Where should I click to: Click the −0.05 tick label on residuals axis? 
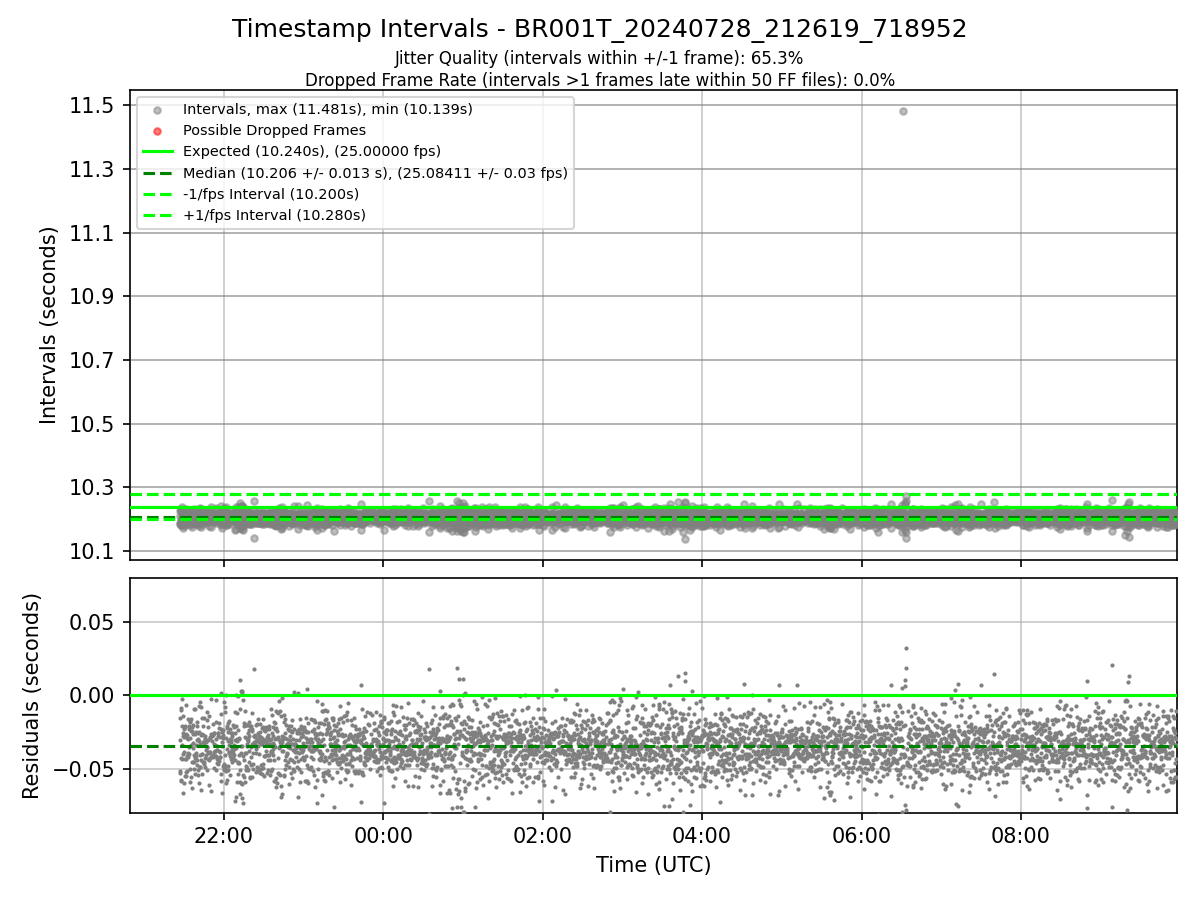[x=85, y=769]
